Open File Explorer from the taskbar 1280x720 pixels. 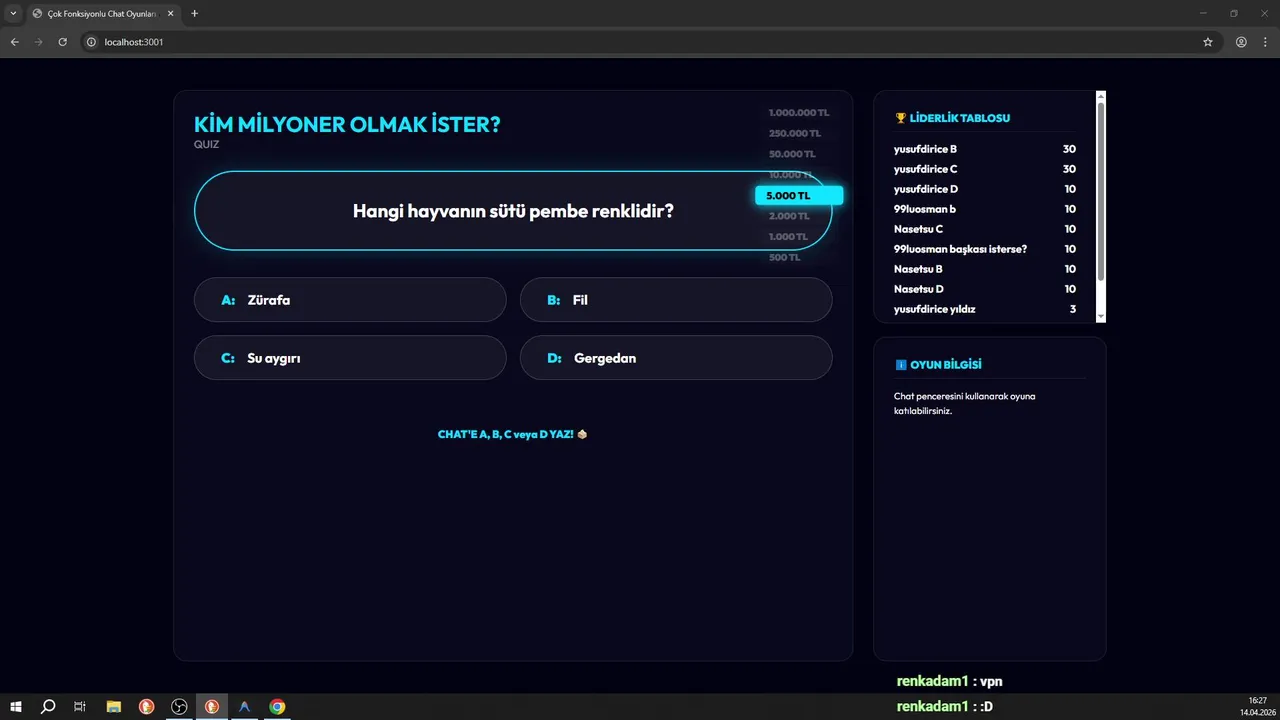pos(113,707)
